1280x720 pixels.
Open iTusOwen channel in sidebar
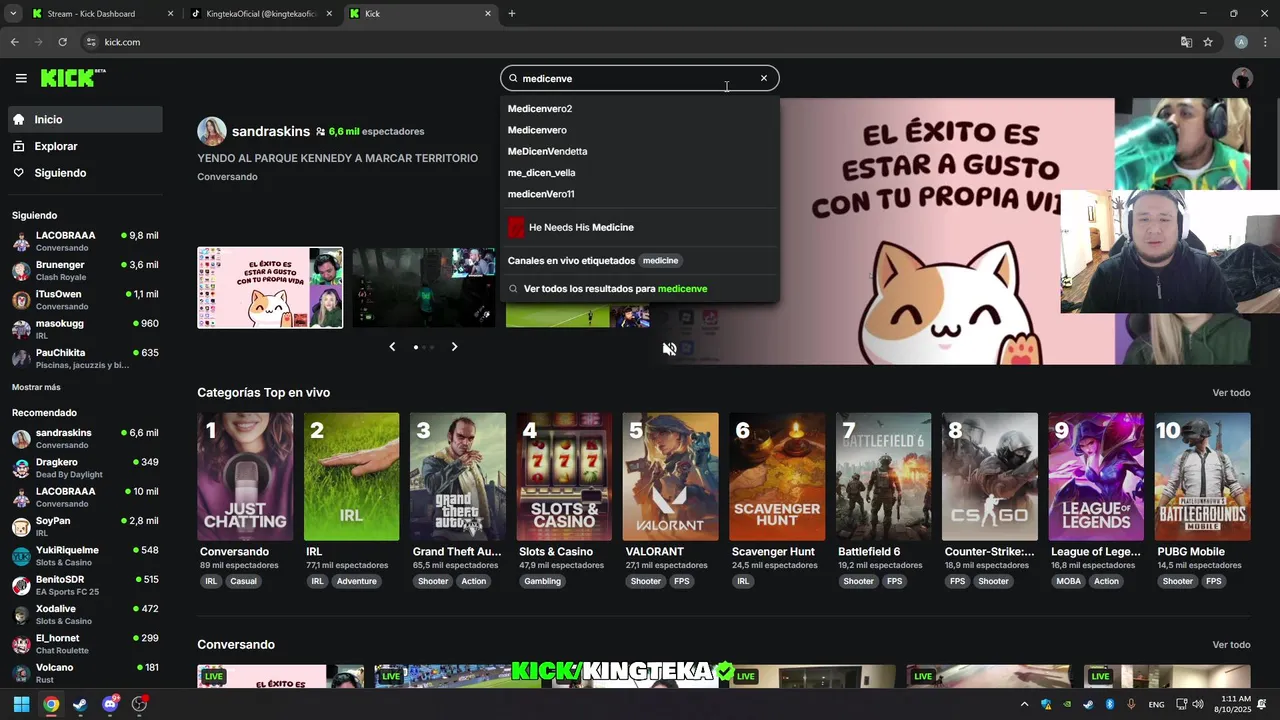pos(85,299)
